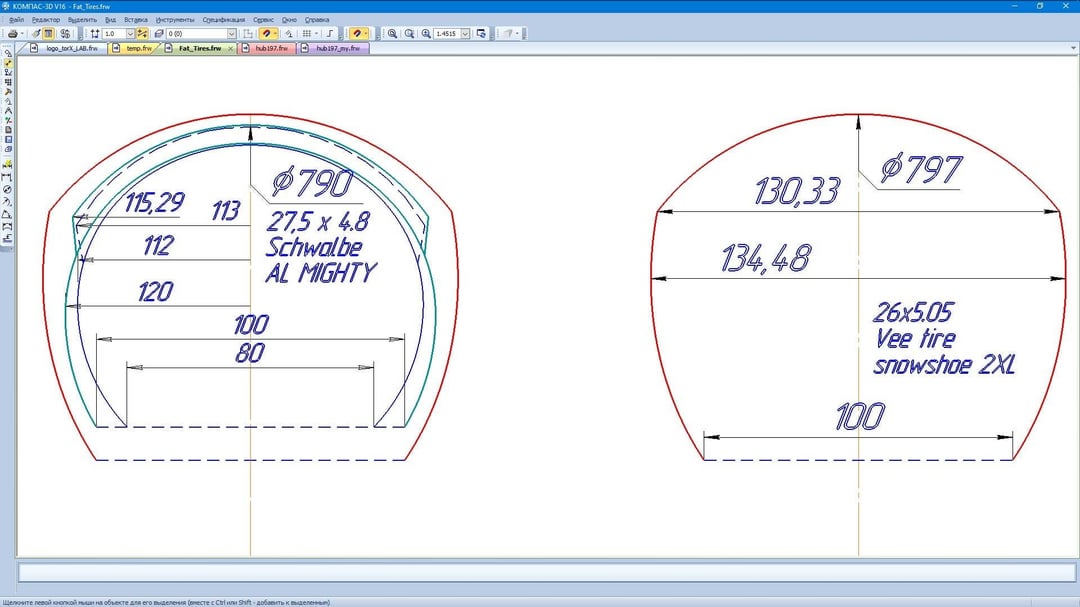Image resolution: width=1080 pixels, height=607 pixels.
Task: Switch to the logo_torX_LAB.frw tab
Action: 71,47
